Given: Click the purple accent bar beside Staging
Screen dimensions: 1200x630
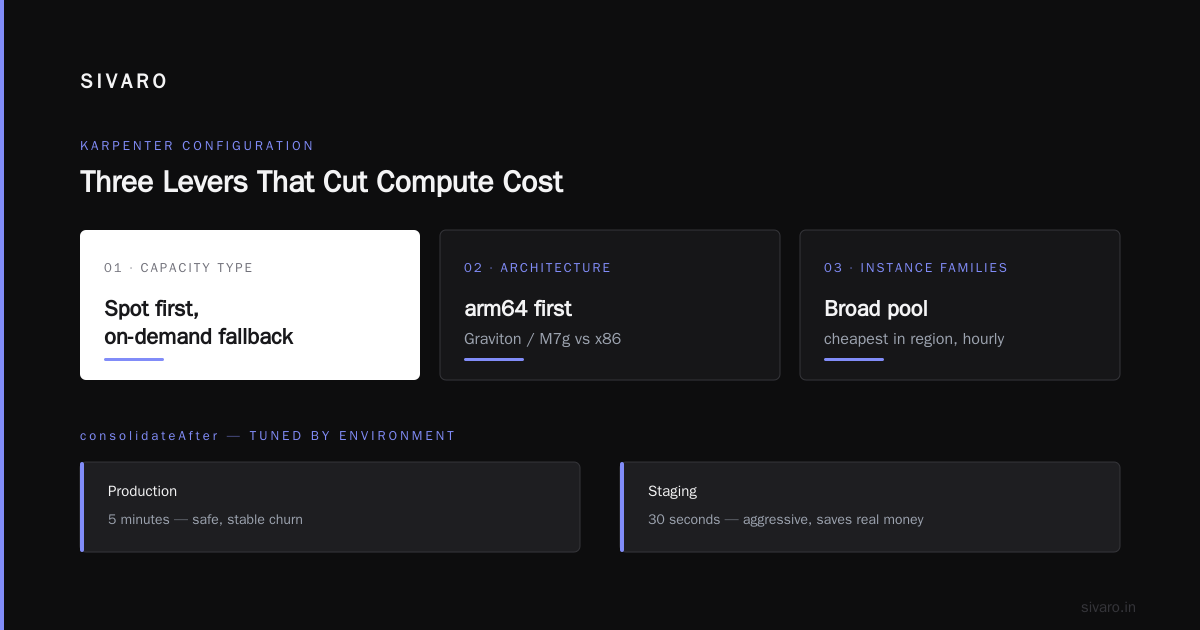Looking at the screenshot, I should 622,507.
